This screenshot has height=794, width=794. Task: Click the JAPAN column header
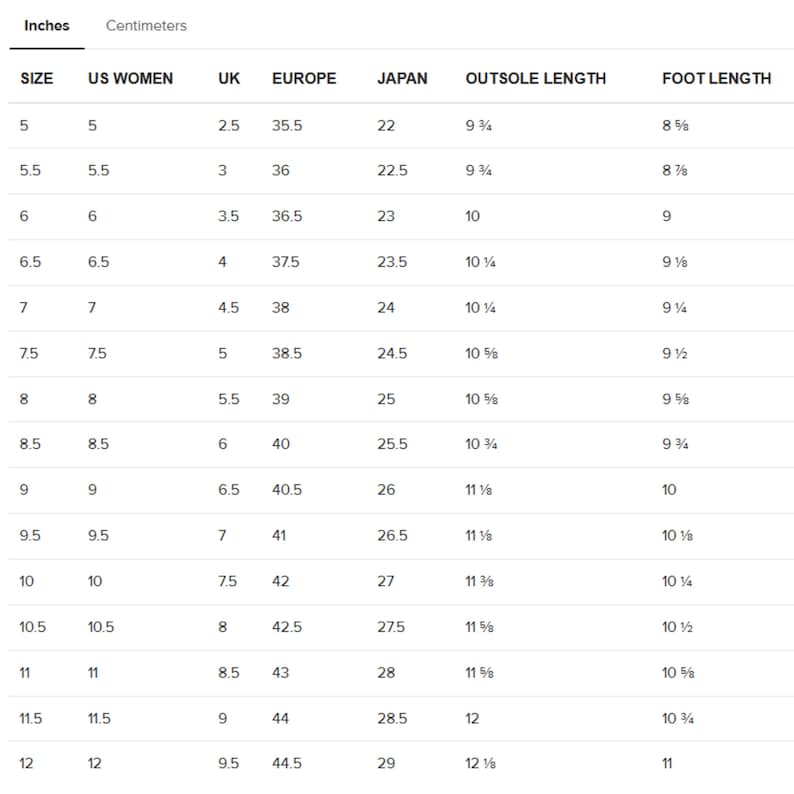402,78
